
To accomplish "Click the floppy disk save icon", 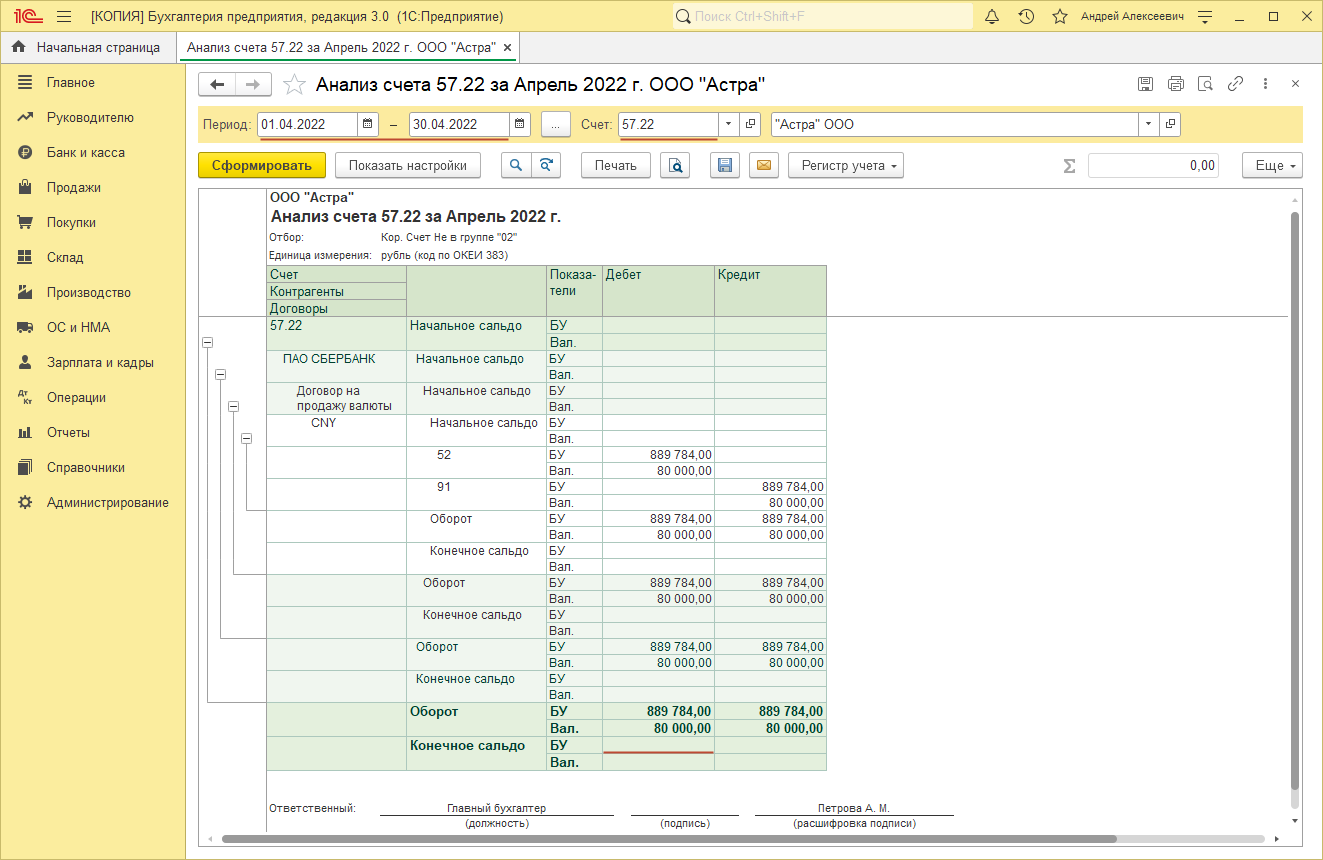I will coord(725,166).
